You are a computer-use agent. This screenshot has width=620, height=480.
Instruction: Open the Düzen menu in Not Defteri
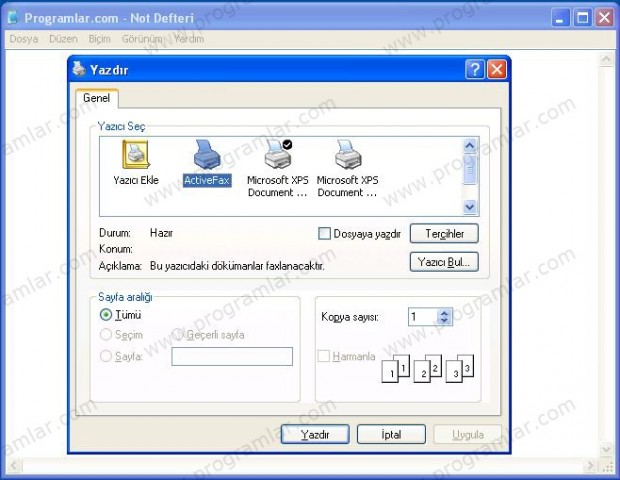[x=63, y=39]
